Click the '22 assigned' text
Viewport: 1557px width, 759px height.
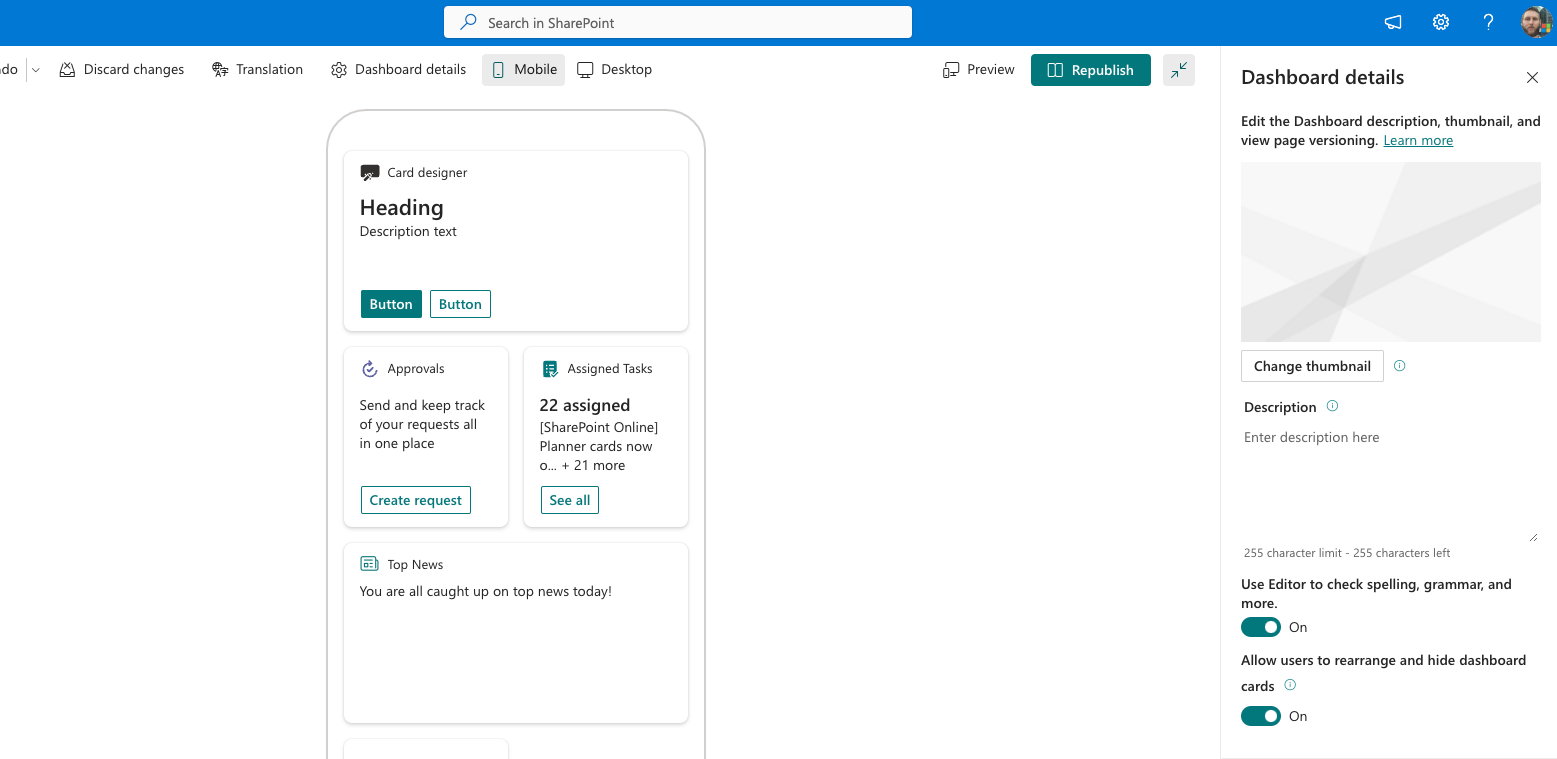tap(585, 405)
